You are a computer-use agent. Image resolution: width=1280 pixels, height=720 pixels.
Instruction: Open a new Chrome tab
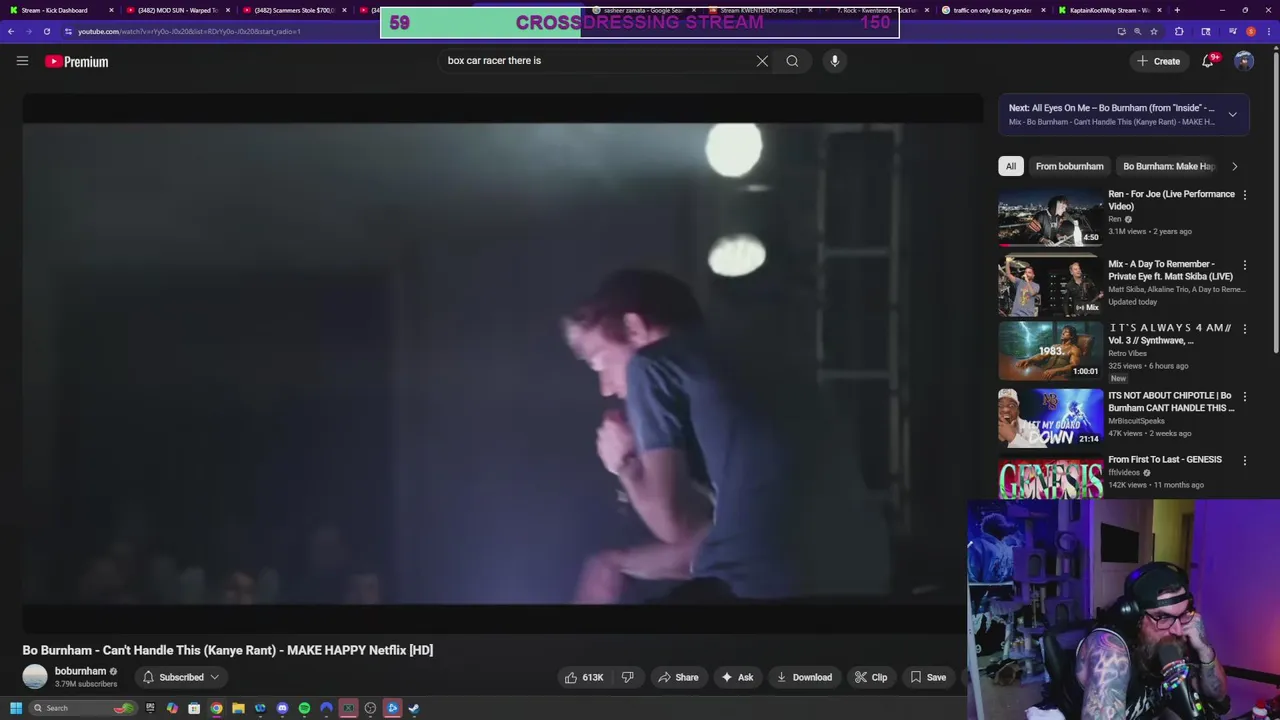click(x=1177, y=10)
